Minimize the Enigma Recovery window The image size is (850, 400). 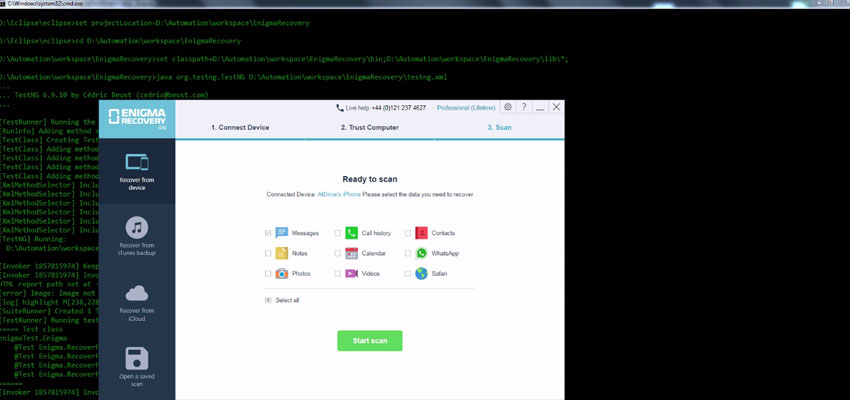tap(540, 107)
